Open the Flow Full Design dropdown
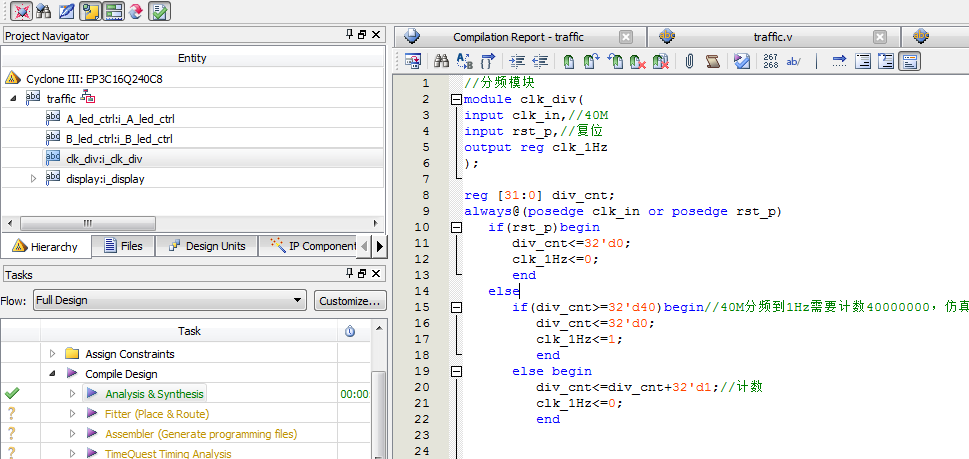This screenshot has height=459, width=969. [298, 300]
